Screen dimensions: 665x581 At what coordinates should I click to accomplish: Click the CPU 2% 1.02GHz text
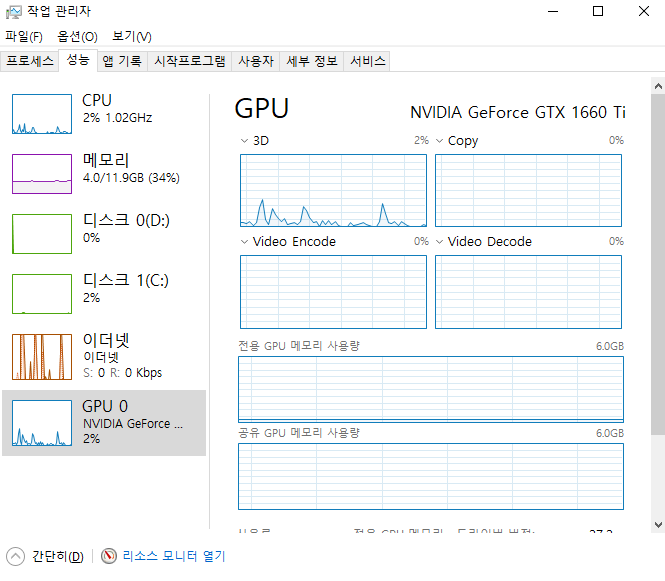coord(117,117)
